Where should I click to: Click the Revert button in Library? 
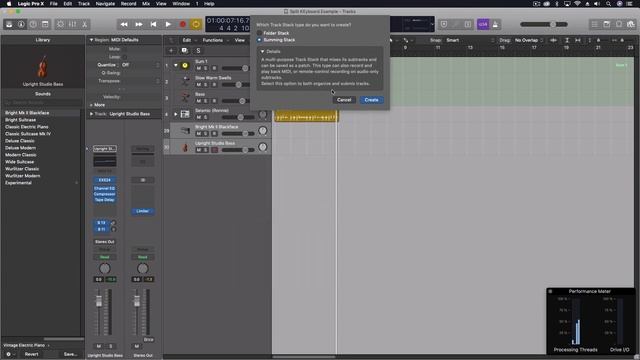(31, 354)
